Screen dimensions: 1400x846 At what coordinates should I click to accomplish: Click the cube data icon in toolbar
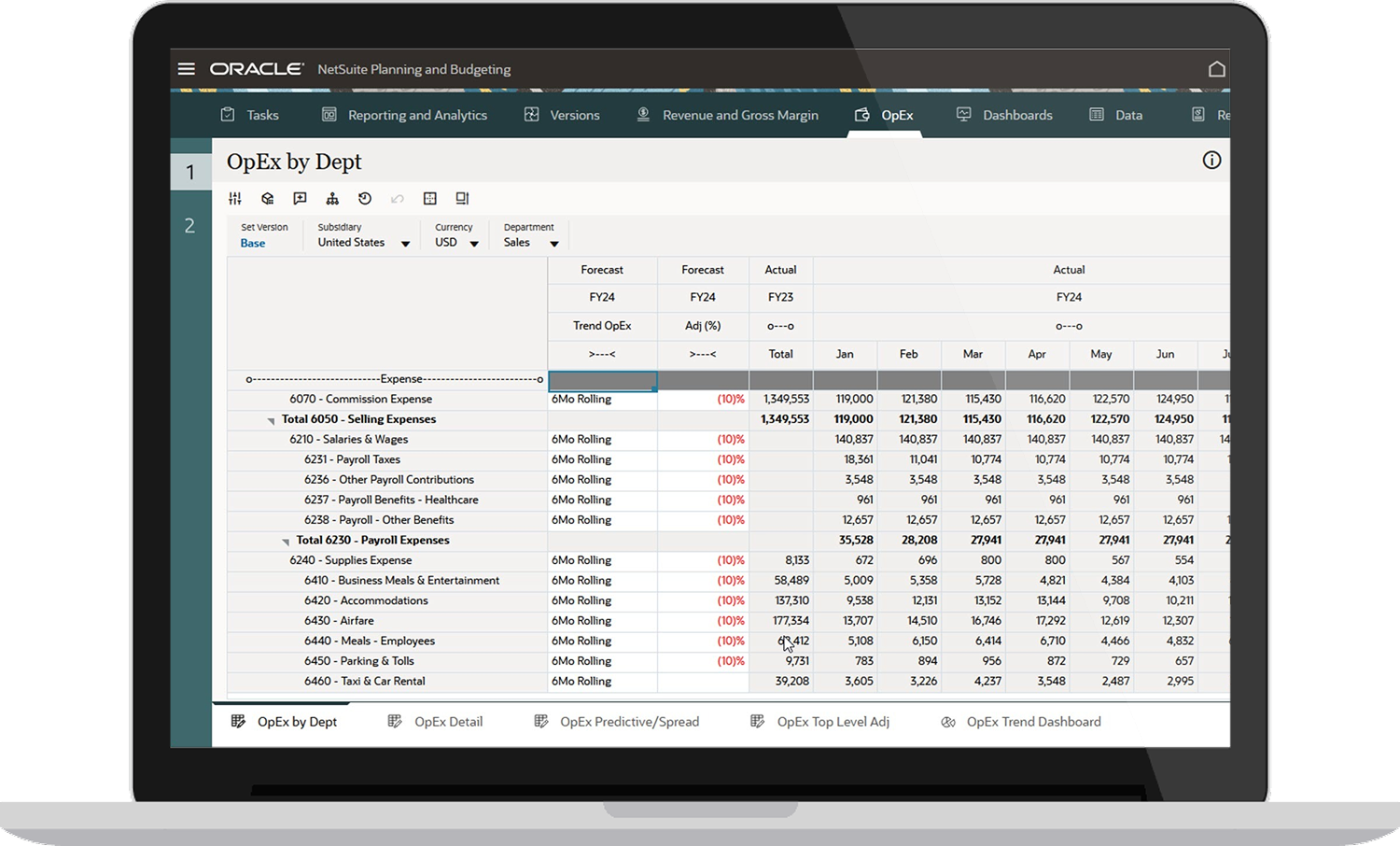[267, 199]
